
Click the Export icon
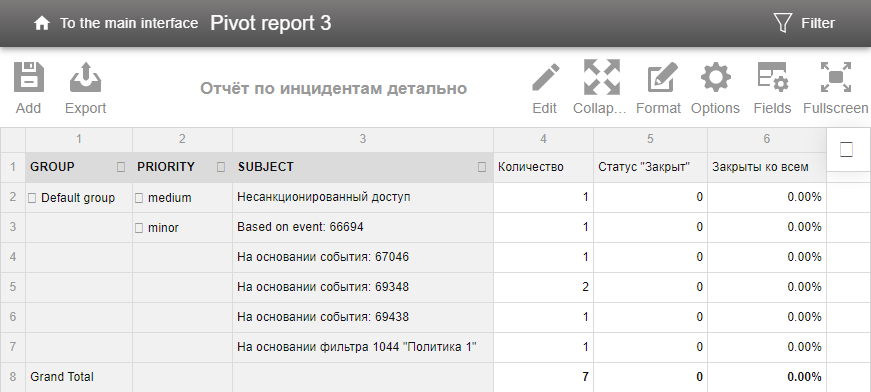(85, 77)
